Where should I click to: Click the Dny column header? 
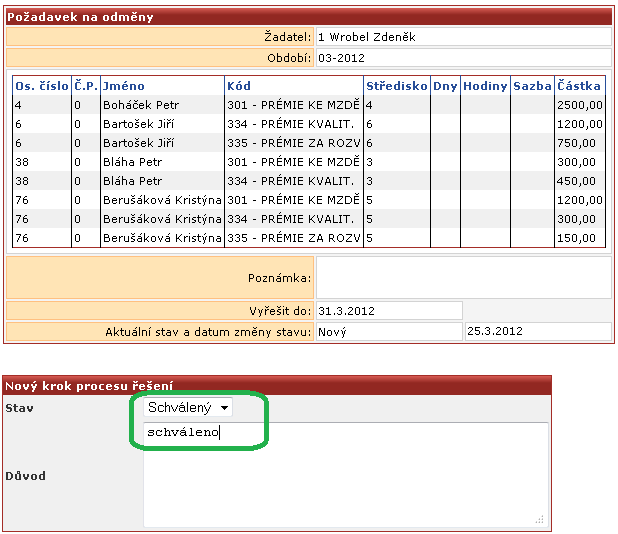pos(445,86)
